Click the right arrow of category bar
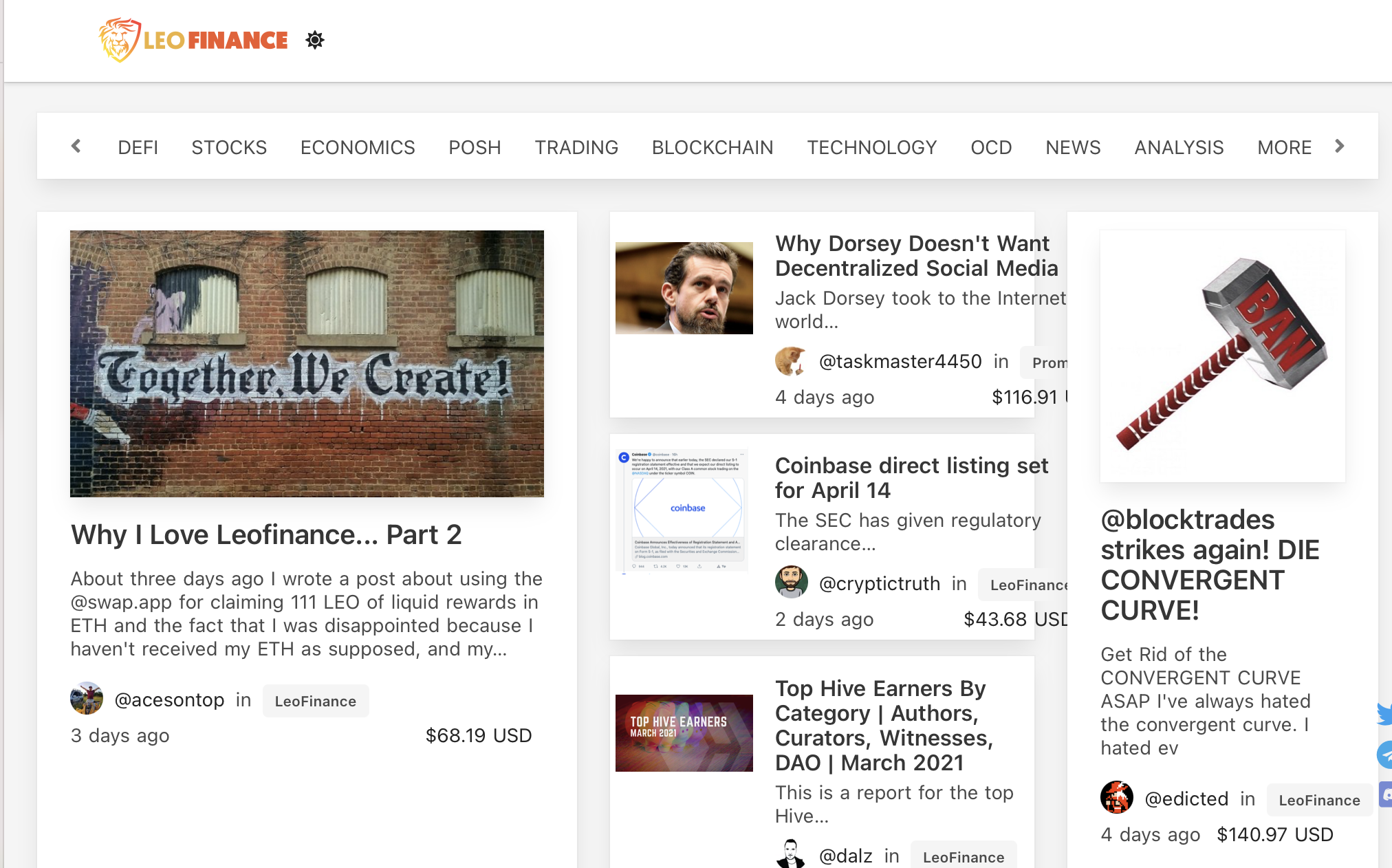This screenshot has width=1392, height=868. pyautogui.click(x=1339, y=146)
